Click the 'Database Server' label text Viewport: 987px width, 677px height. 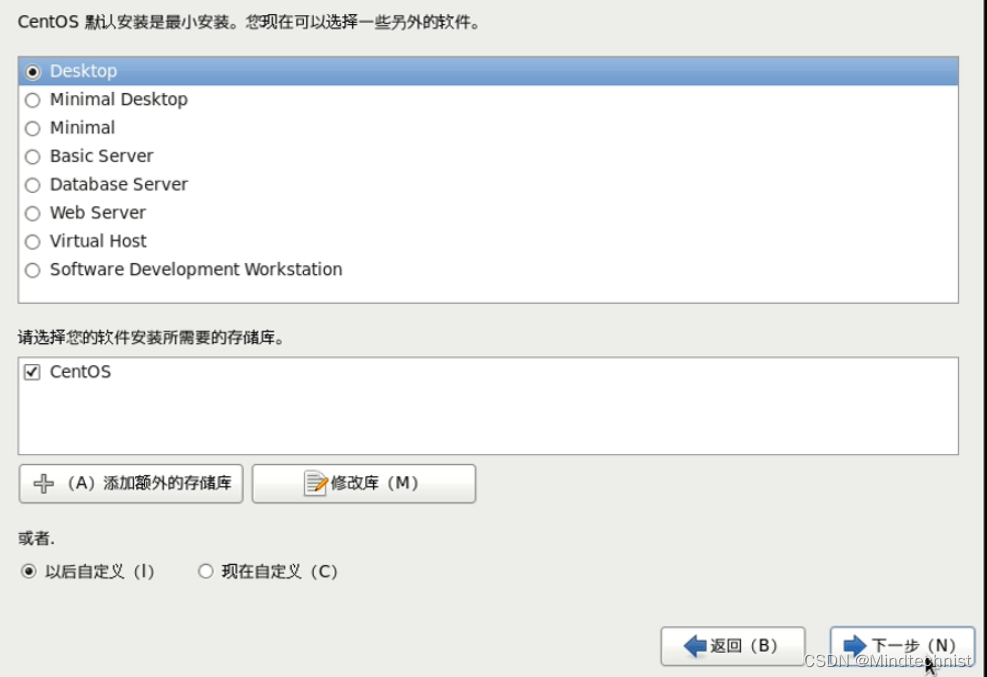tap(119, 184)
